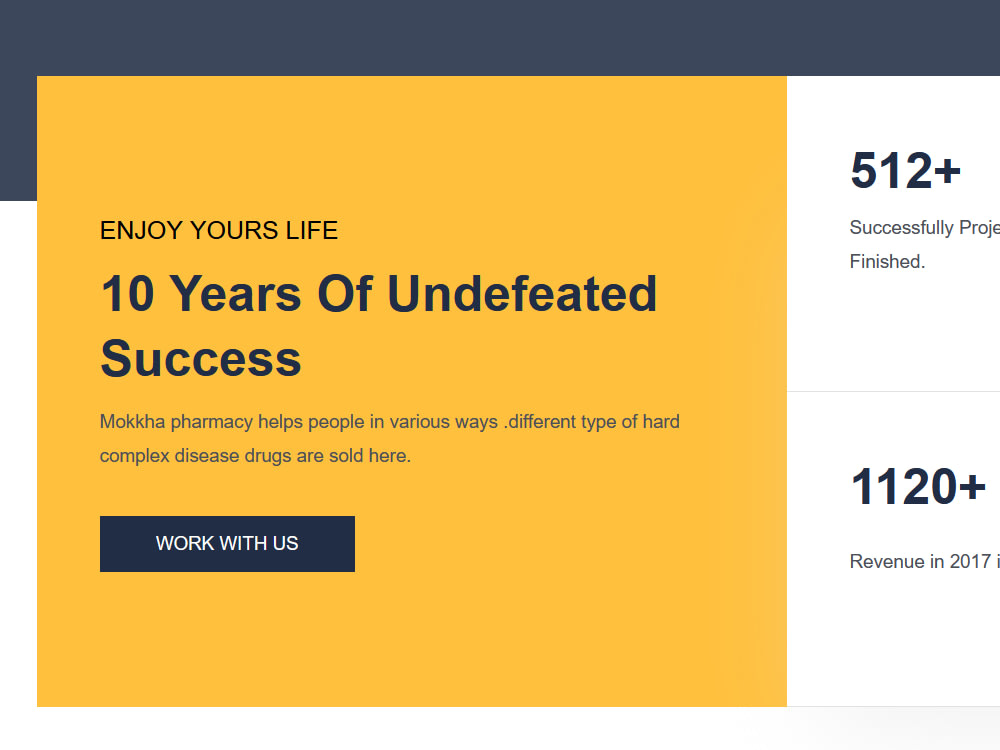Click the empty yellow area below the button
The height and width of the screenshot is (750, 1000).
[x=411, y=638]
